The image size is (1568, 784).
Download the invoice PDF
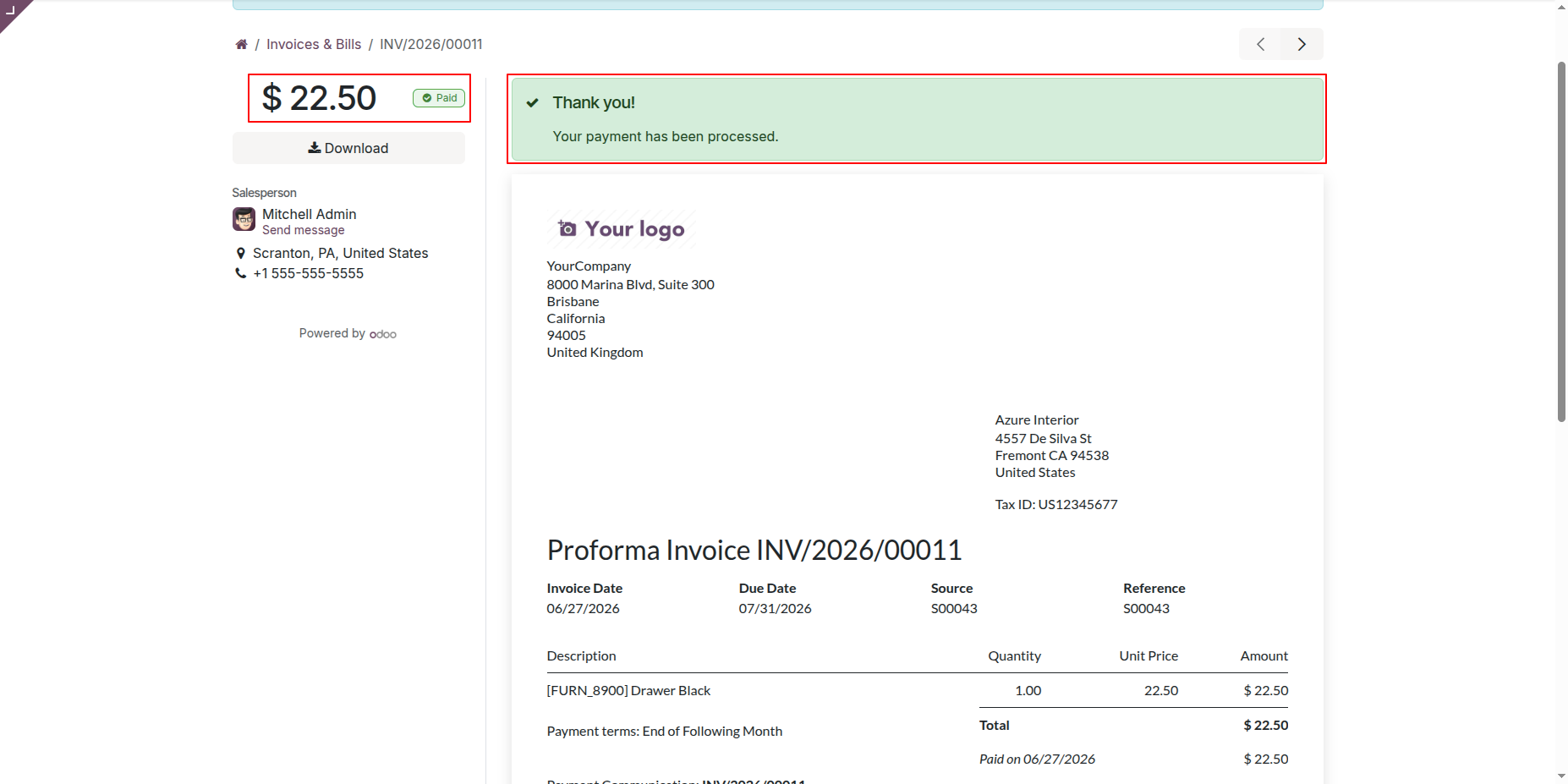pyautogui.click(x=348, y=148)
